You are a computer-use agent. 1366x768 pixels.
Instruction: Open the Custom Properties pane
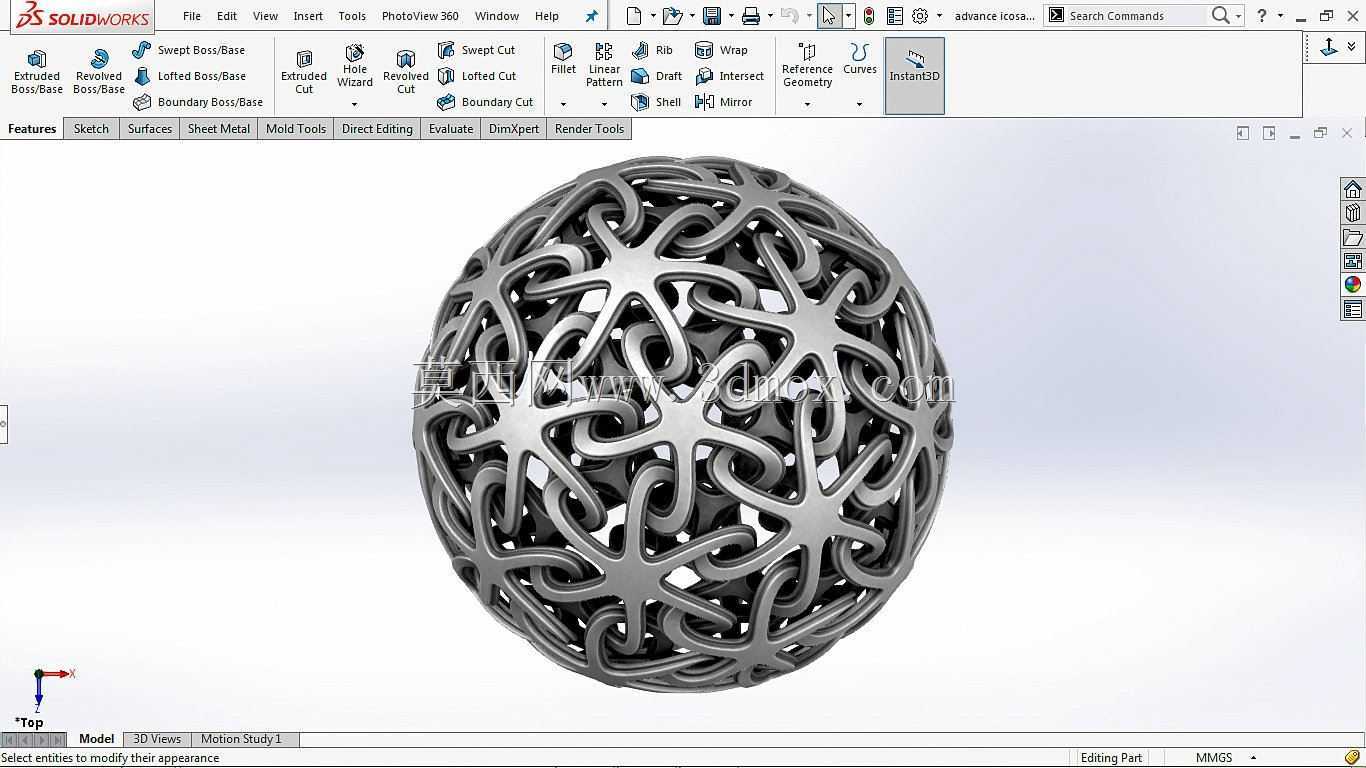pos(1353,310)
